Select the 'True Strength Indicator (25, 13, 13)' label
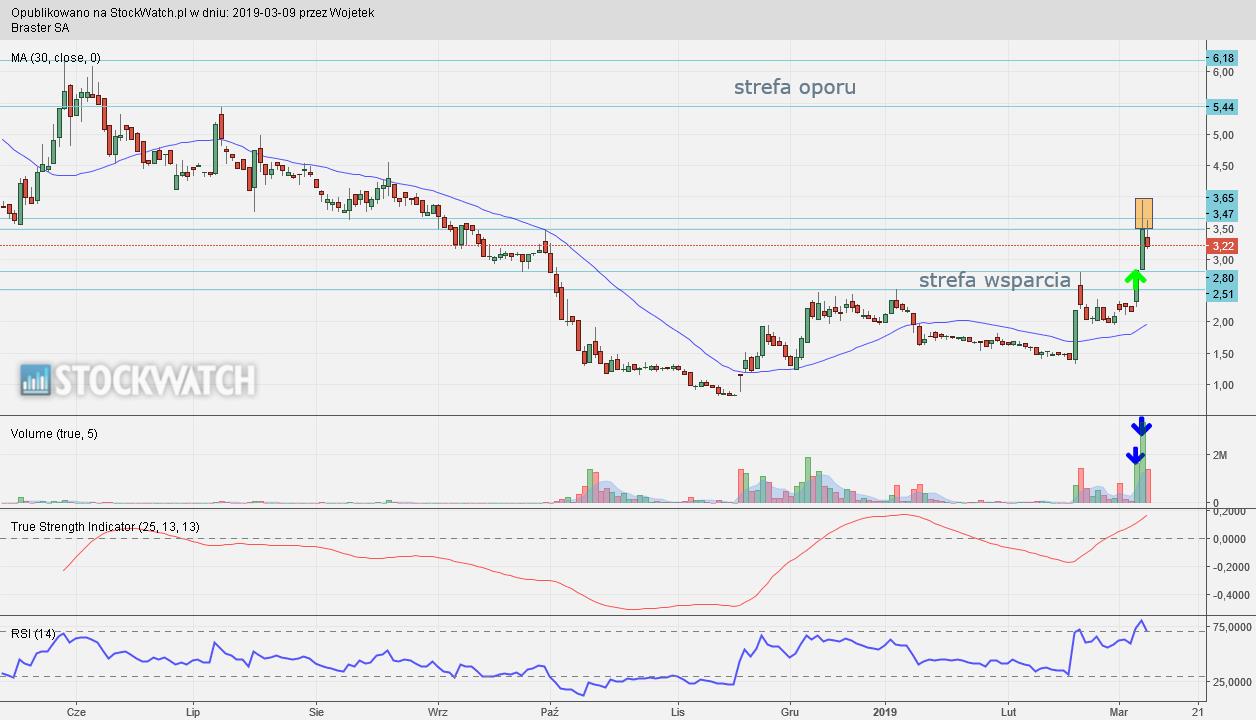This screenshot has width=1256, height=720. click(x=105, y=526)
